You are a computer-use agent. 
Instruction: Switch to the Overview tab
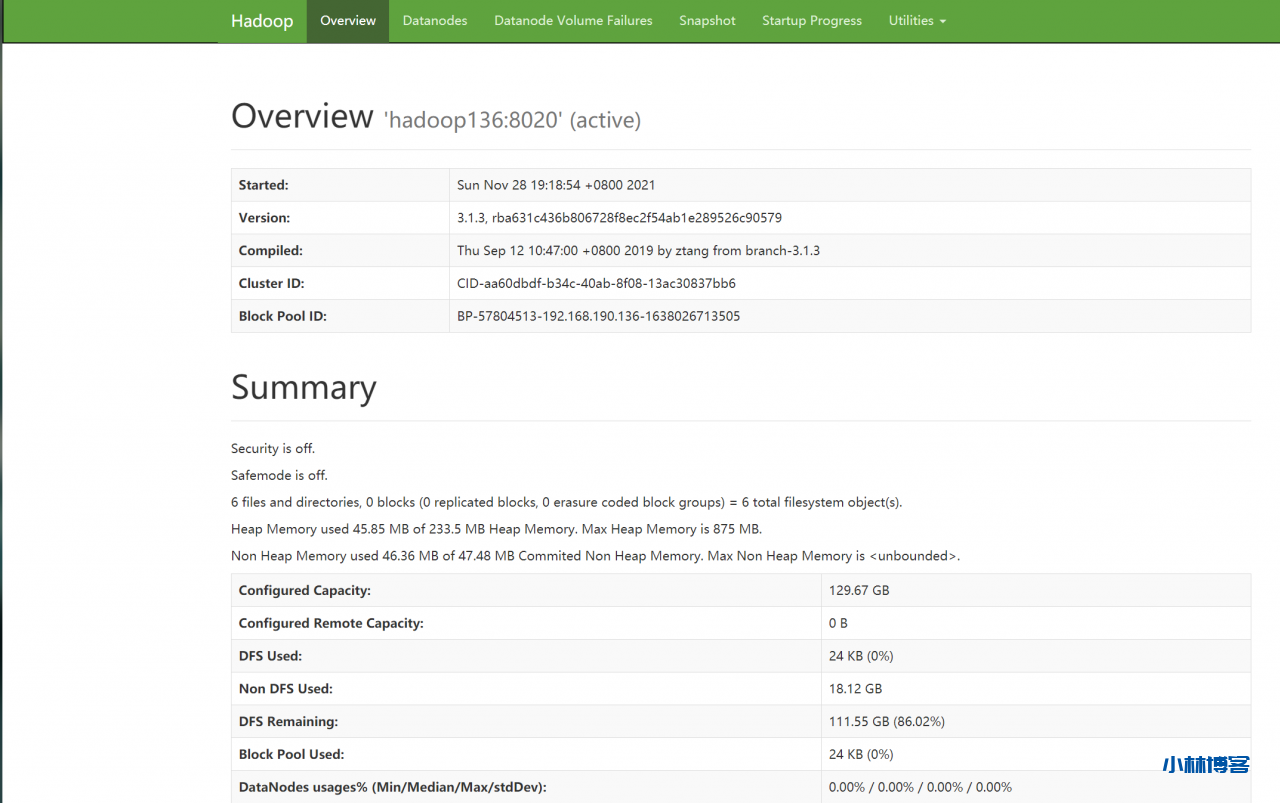coord(348,21)
